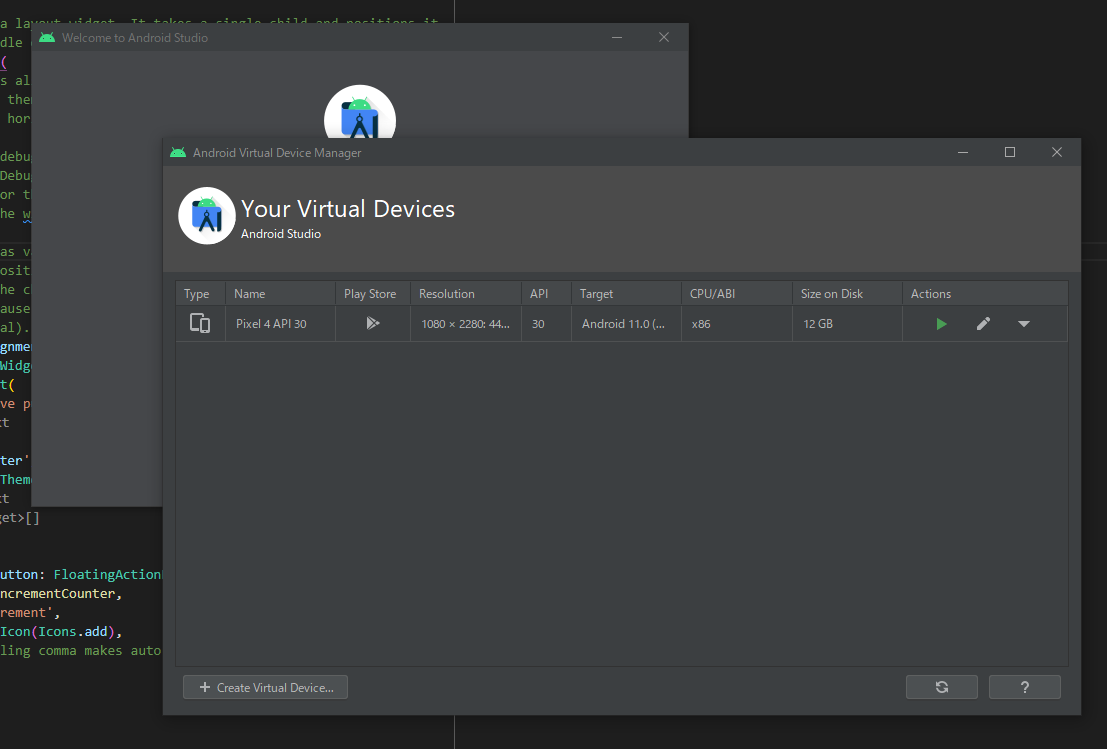The height and width of the screenshot is (749, 1107).
Task: Sort by Type column header
Action: (201, 294)
